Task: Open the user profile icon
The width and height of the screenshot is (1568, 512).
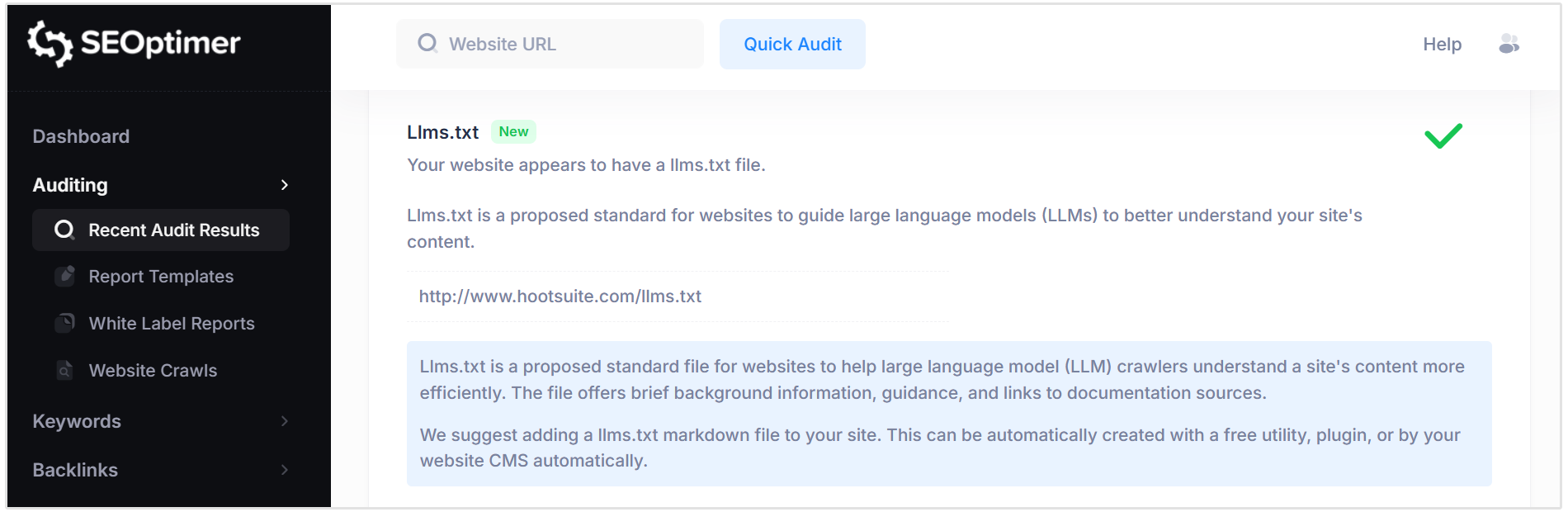Action: coord(1509,44)
